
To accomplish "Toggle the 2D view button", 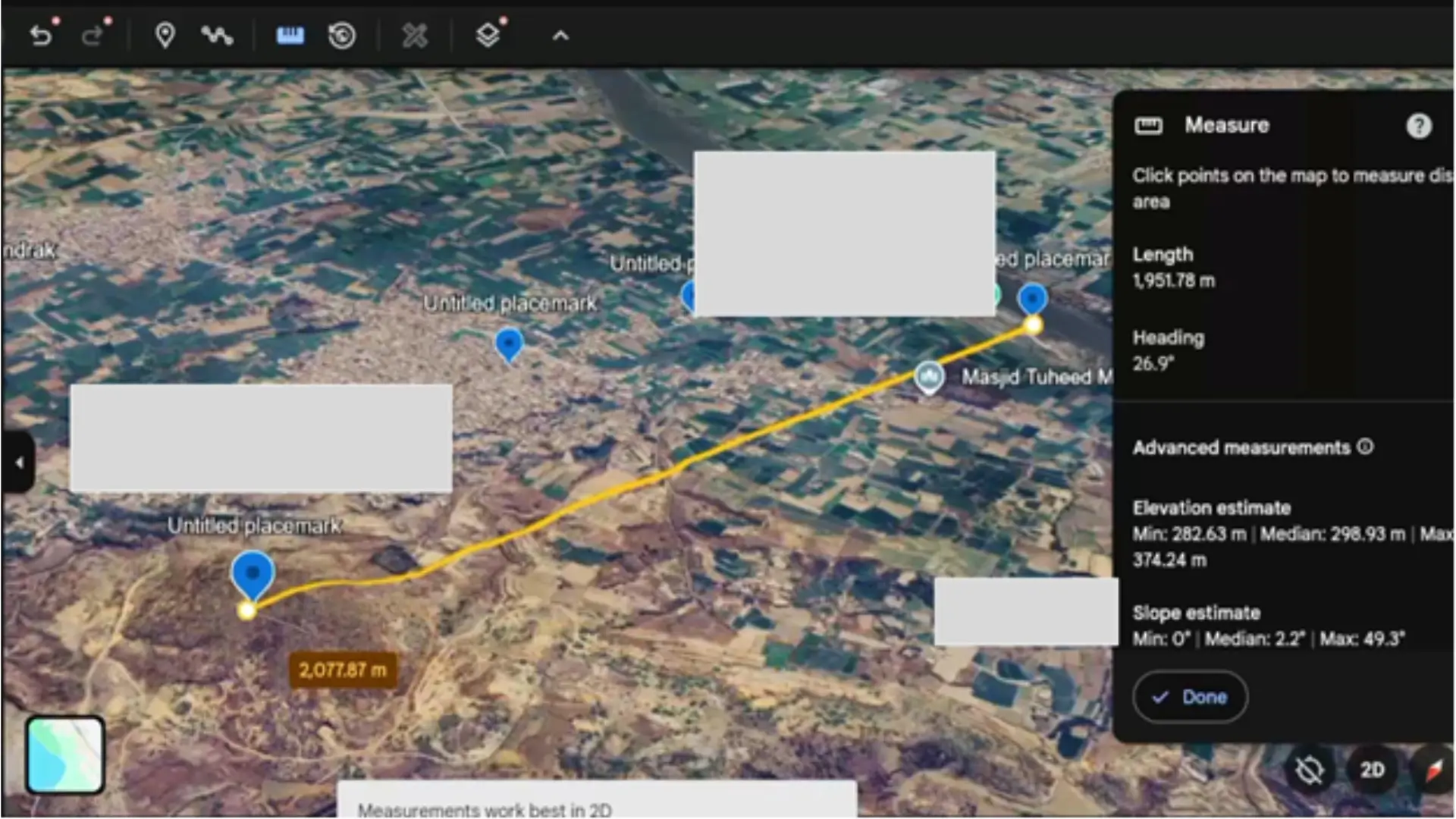I will [1372, 770].
